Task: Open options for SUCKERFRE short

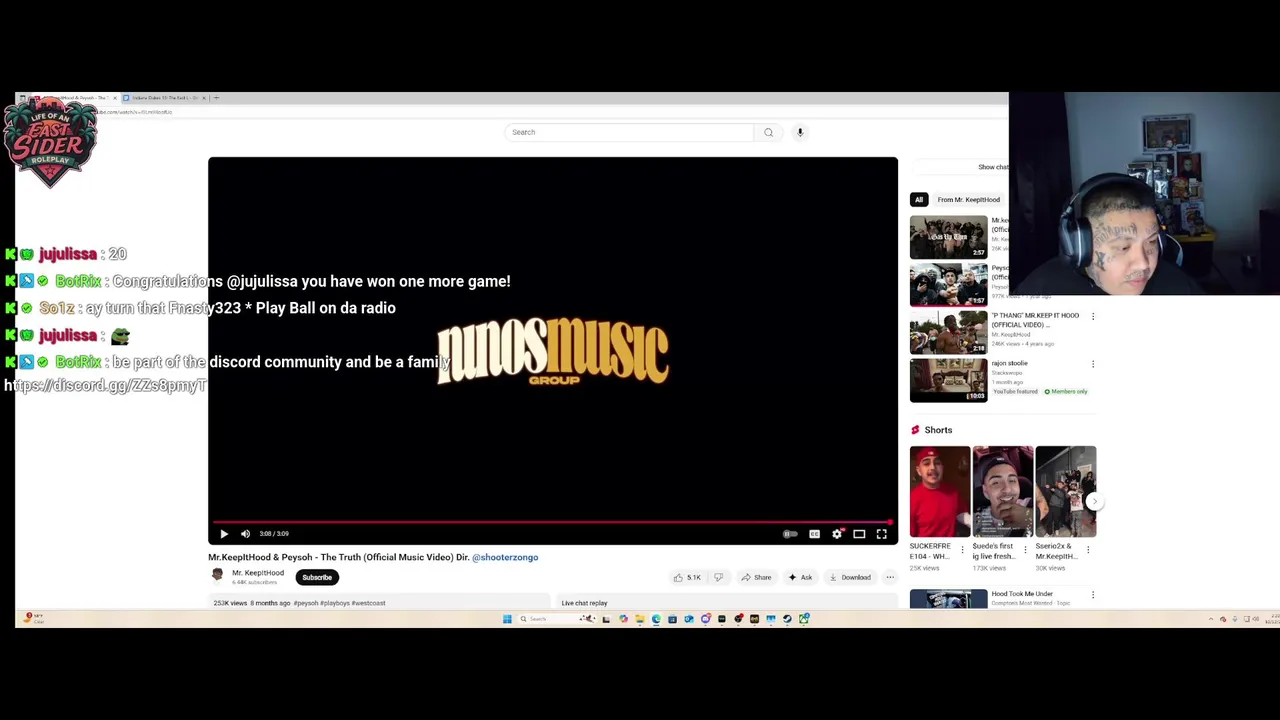Action: tap(962, 549)
